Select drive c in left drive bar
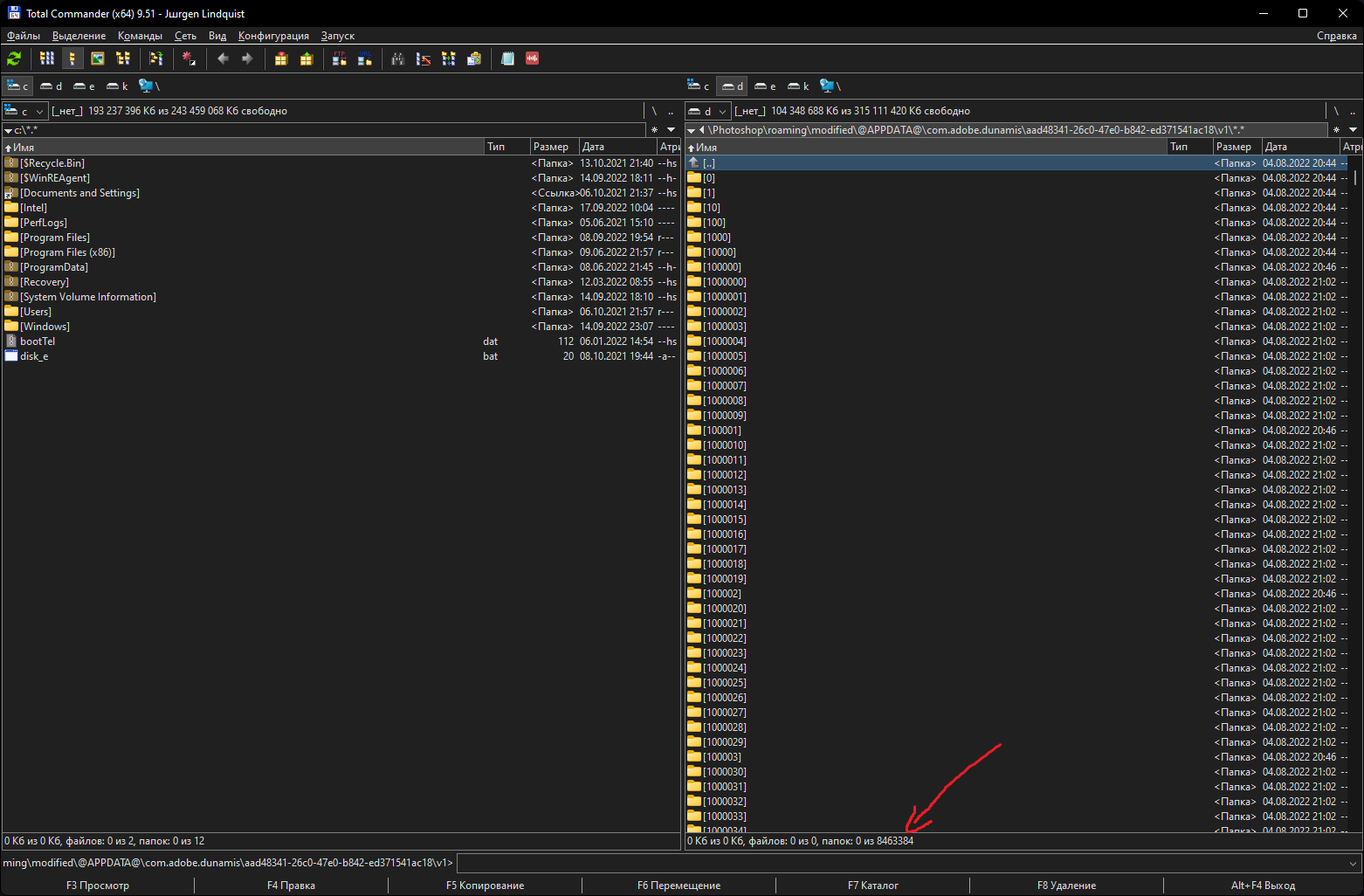 (18, 86)
